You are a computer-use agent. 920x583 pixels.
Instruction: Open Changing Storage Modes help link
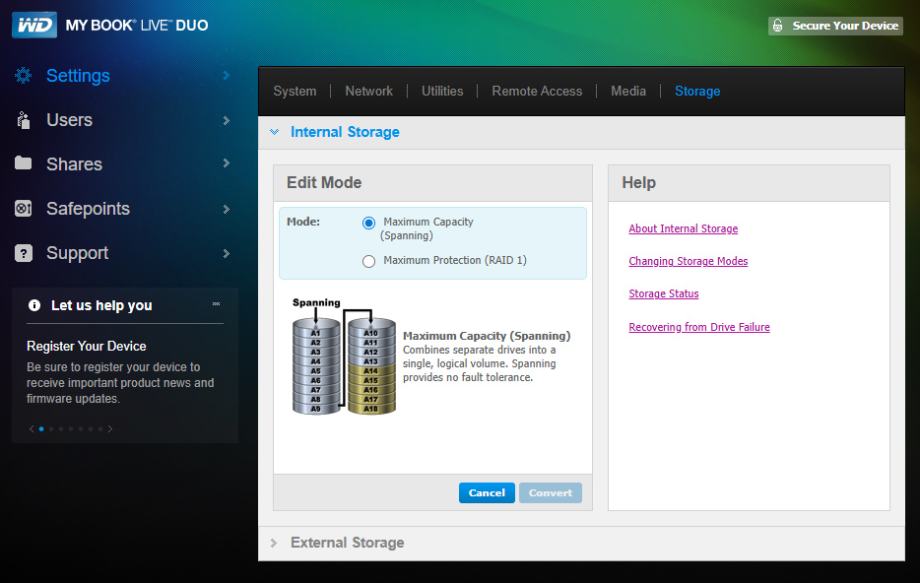(688, 261)
